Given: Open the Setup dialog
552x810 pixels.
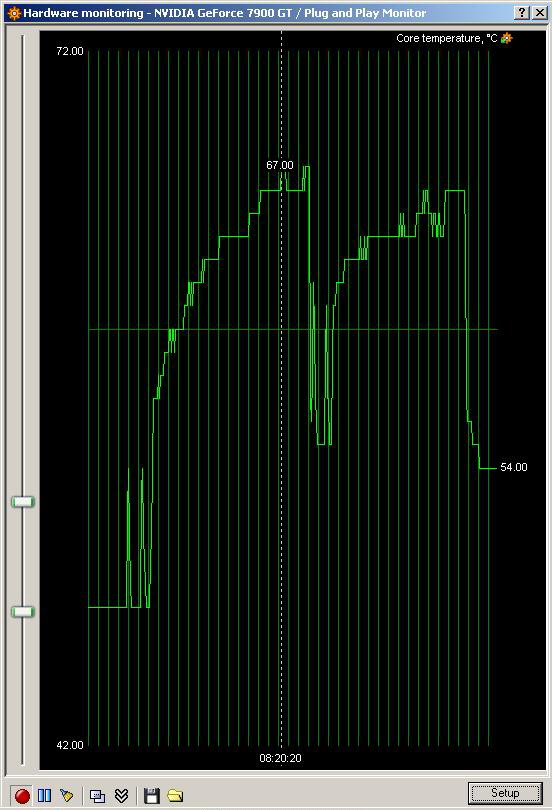Looking at the screenshot, I should pyautogui.click(x=505, y=793).
